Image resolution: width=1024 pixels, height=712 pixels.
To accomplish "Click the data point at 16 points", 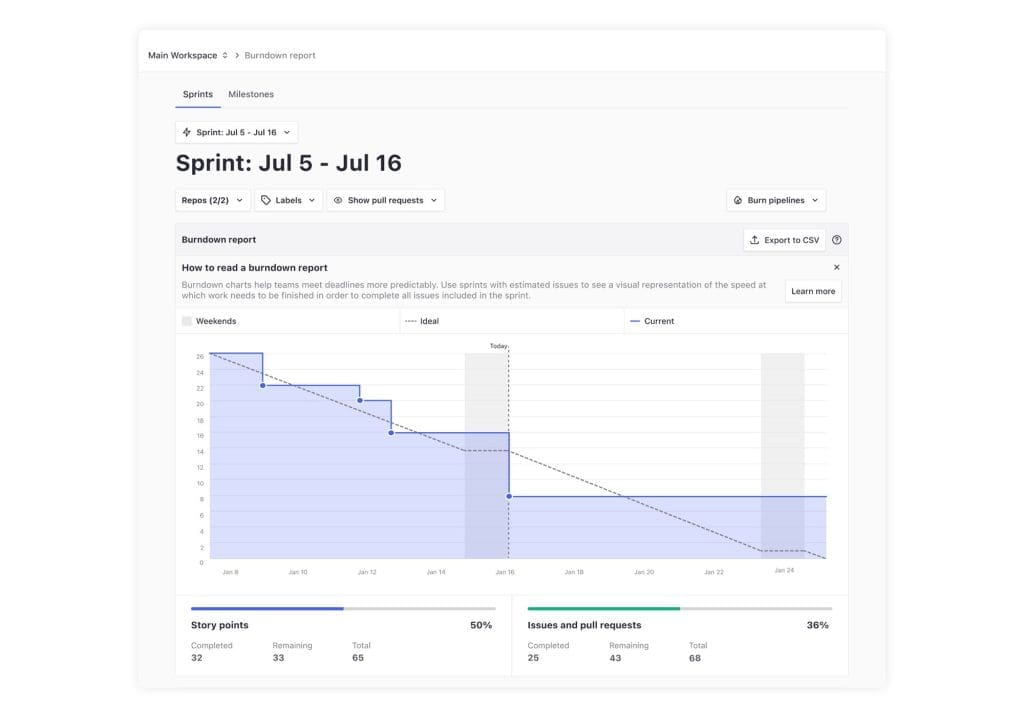I will (x=391, y=432).
